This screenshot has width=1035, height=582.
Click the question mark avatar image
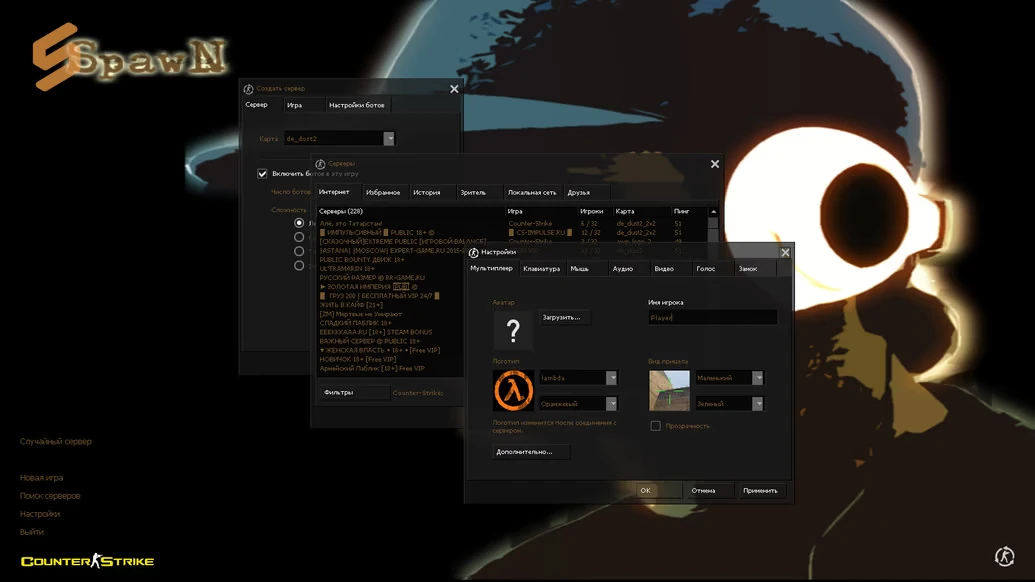(513, 330)
